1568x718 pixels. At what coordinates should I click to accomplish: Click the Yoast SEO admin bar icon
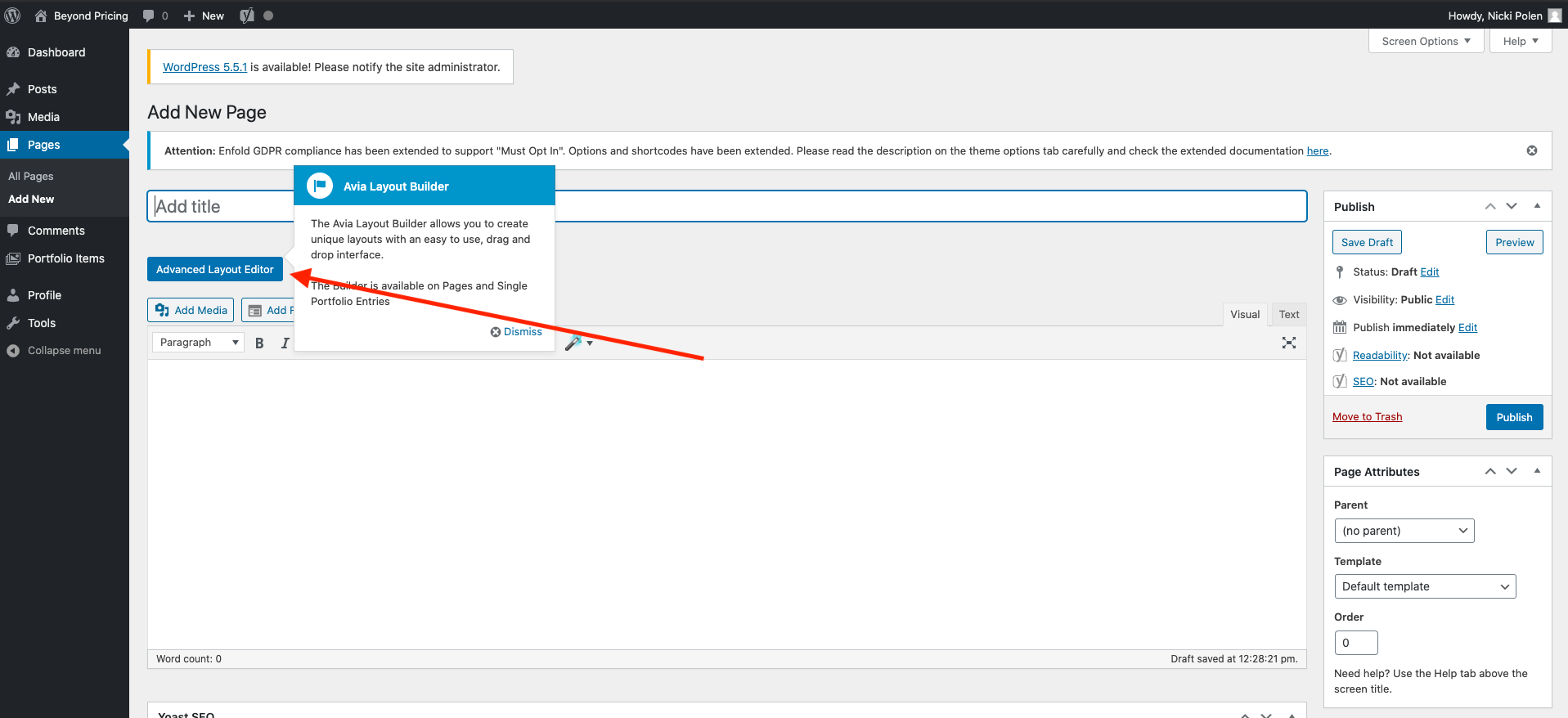pyautogui.click(x=247, y=16)
